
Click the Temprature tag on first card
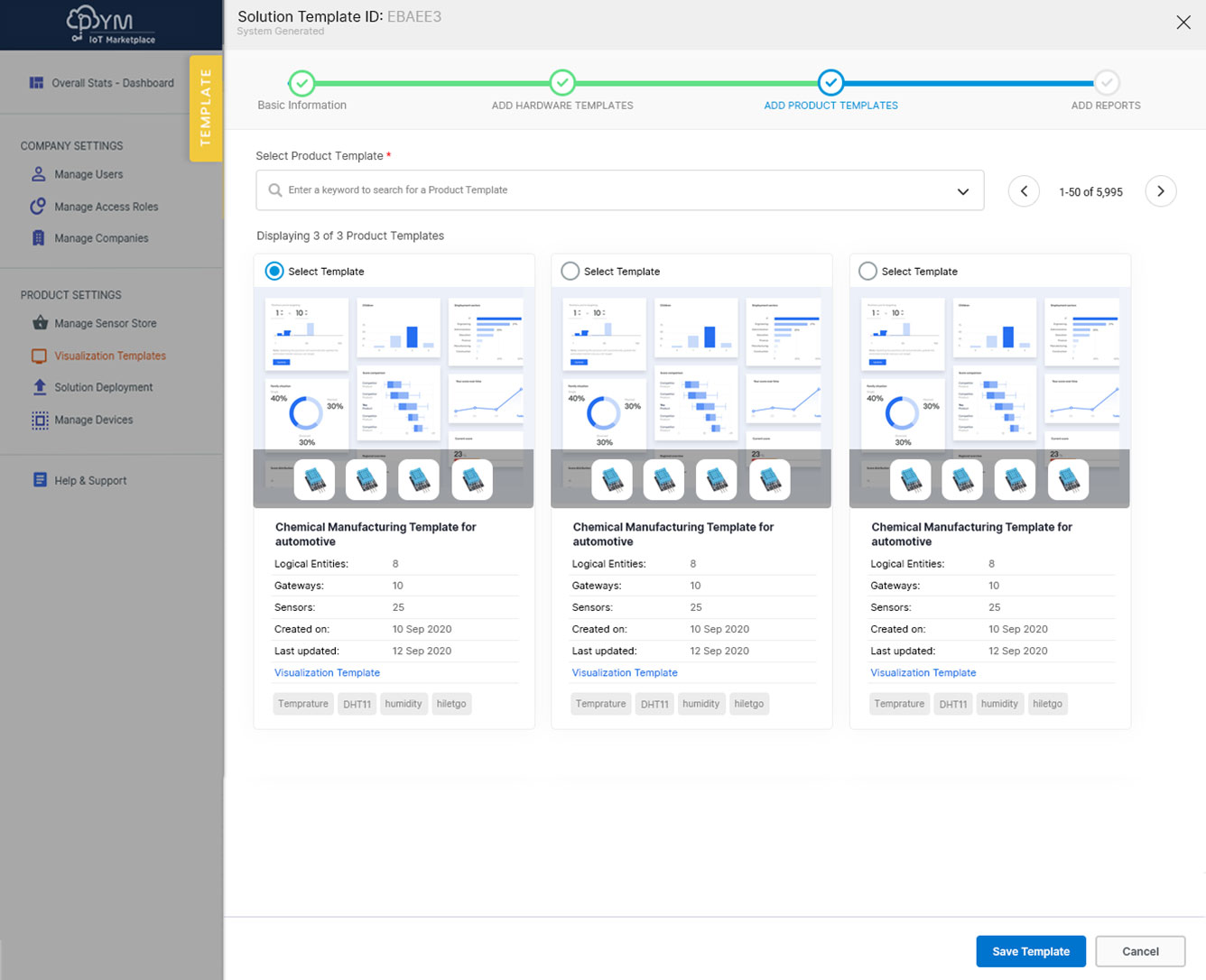click(x=303, y=704)
